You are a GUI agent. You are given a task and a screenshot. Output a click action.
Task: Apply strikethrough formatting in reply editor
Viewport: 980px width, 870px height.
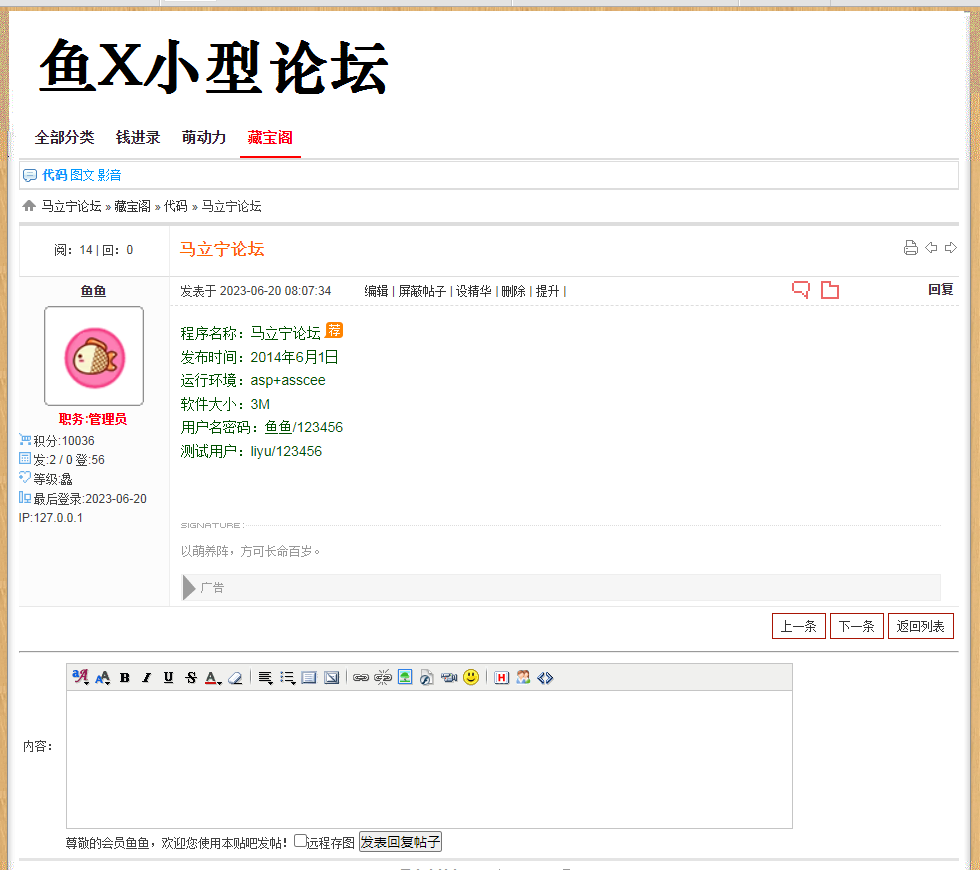click(191, 678)
